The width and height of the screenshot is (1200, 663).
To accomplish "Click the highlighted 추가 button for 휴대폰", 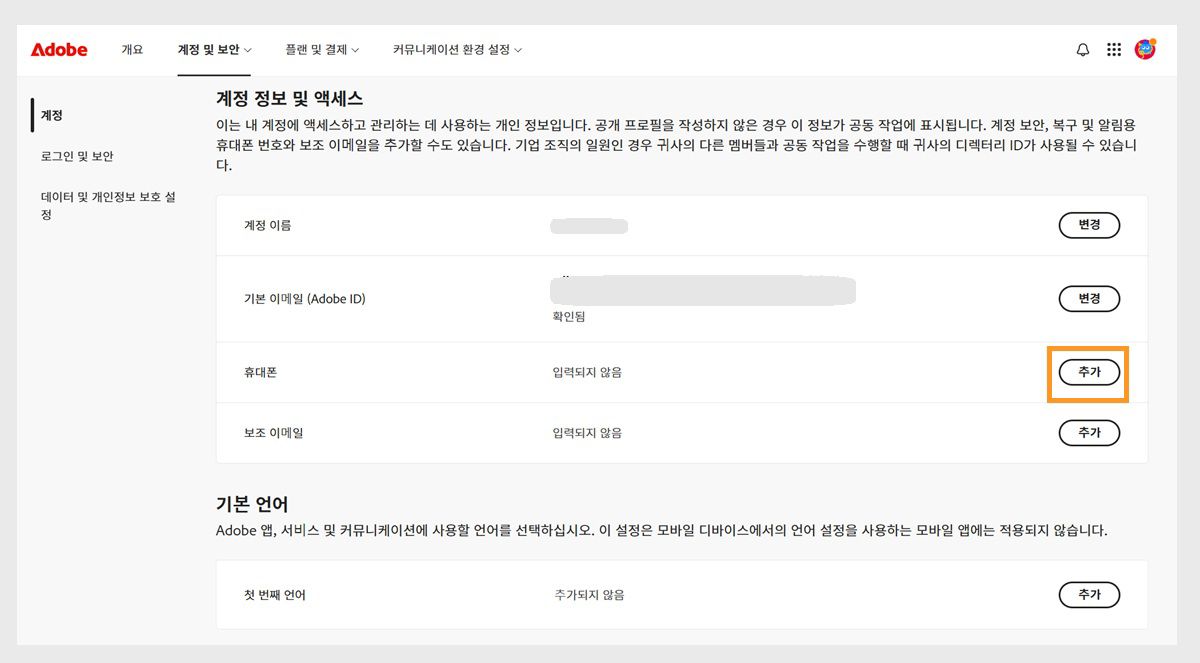I will point(1089,372).
